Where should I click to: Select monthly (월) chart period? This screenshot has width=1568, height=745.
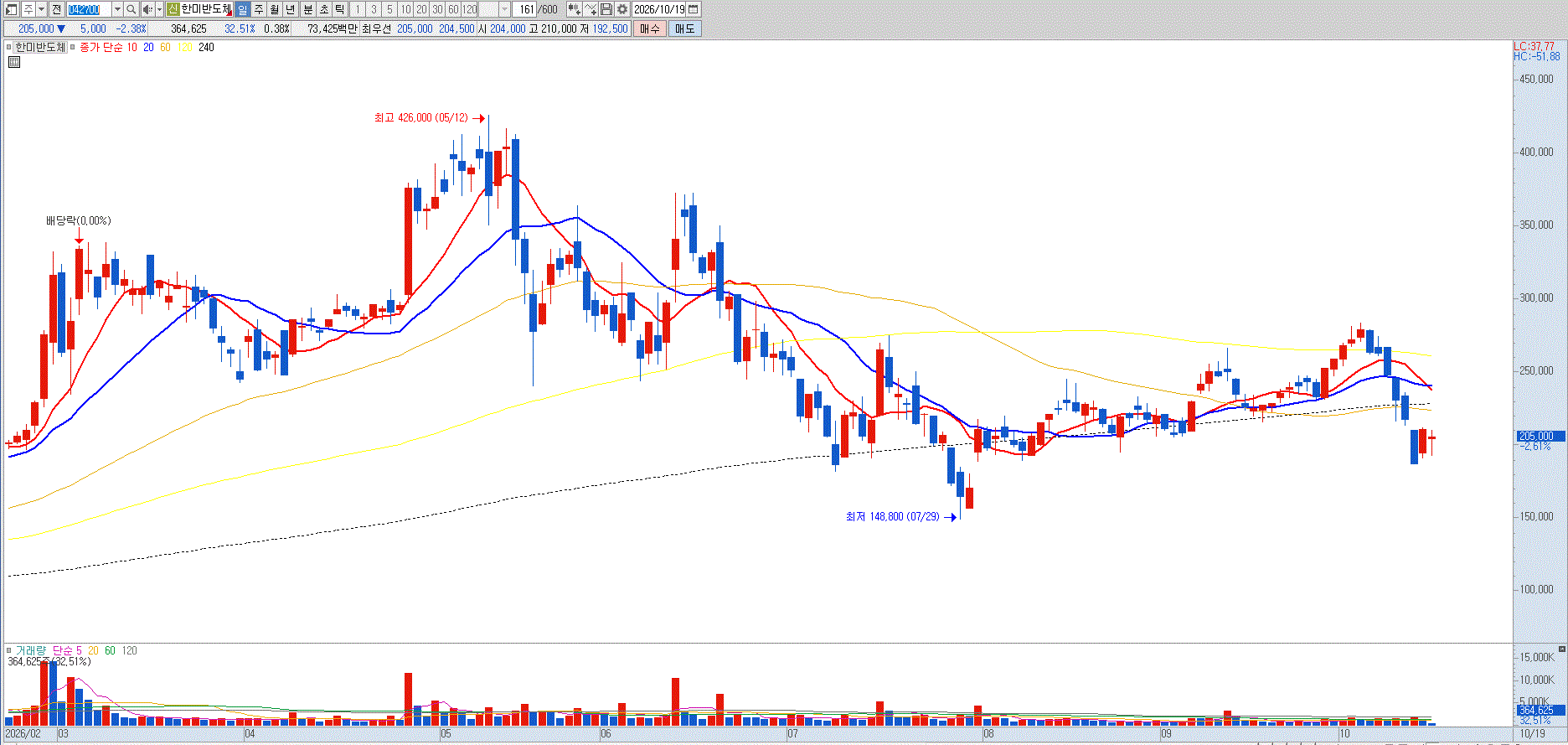[274, 9]
